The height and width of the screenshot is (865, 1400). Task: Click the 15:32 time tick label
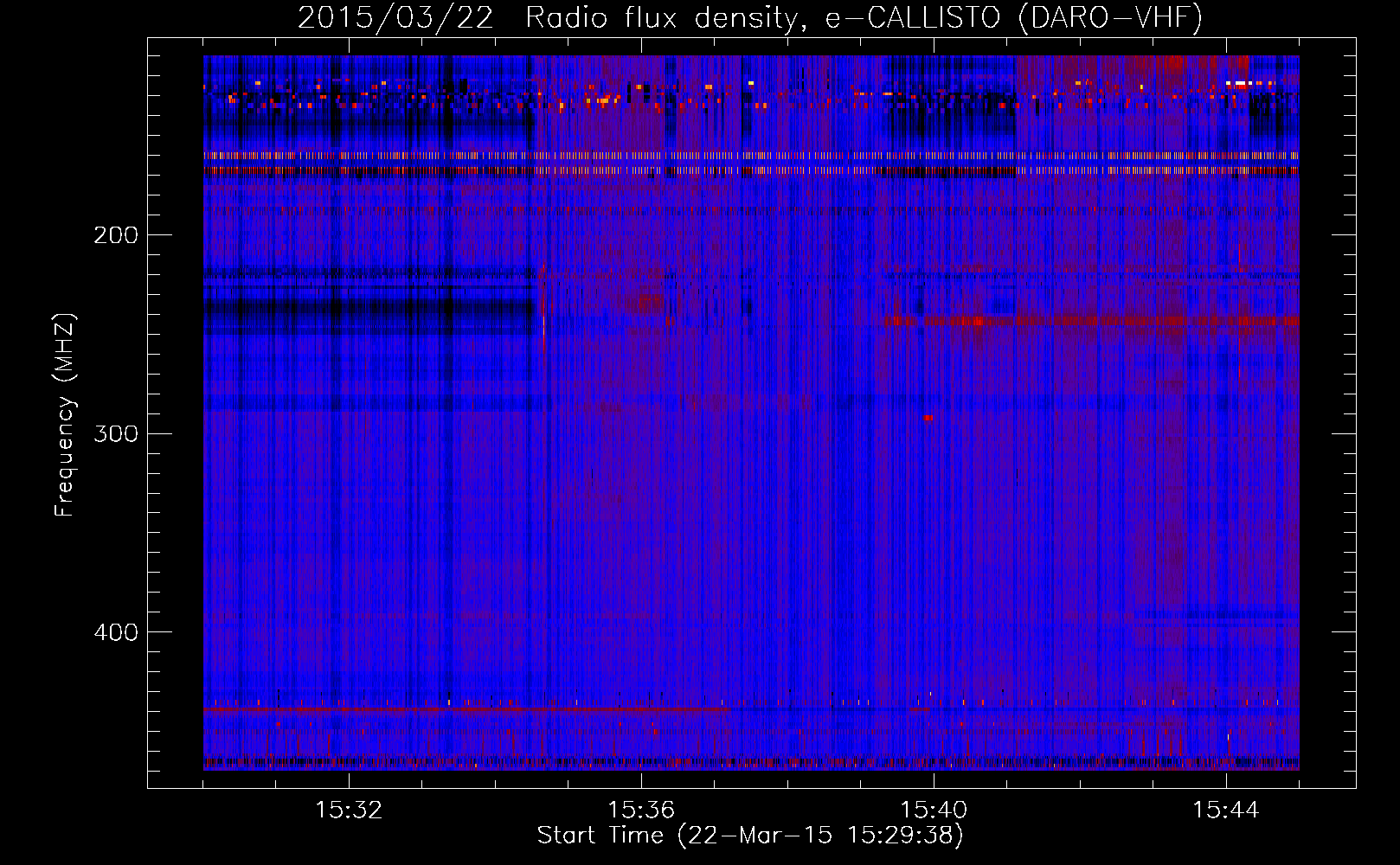[349, 811]
